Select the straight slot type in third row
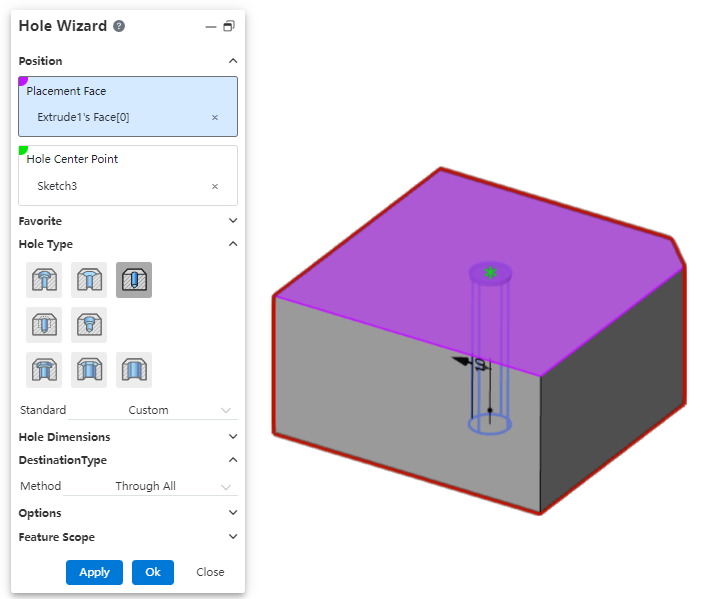Viewport: 706px width, 599px height. click(x=134, y=370)
